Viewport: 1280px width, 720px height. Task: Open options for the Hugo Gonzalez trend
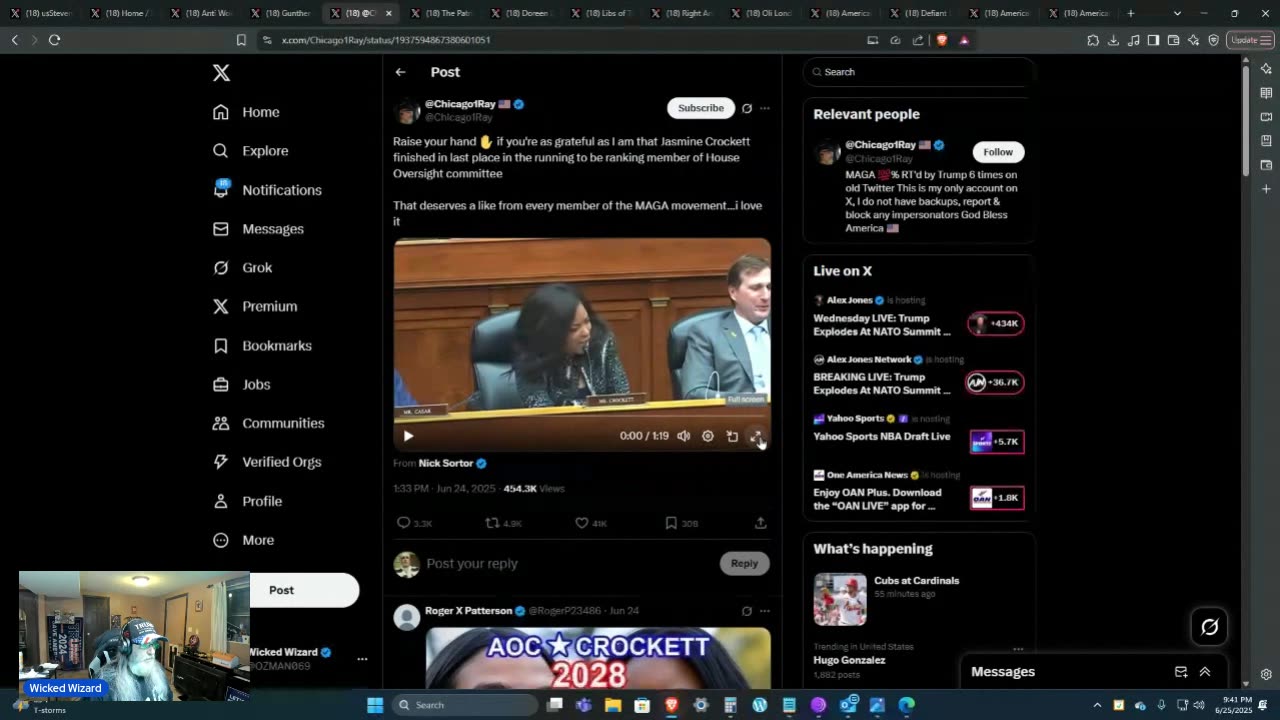click(x=1018, y=648)
